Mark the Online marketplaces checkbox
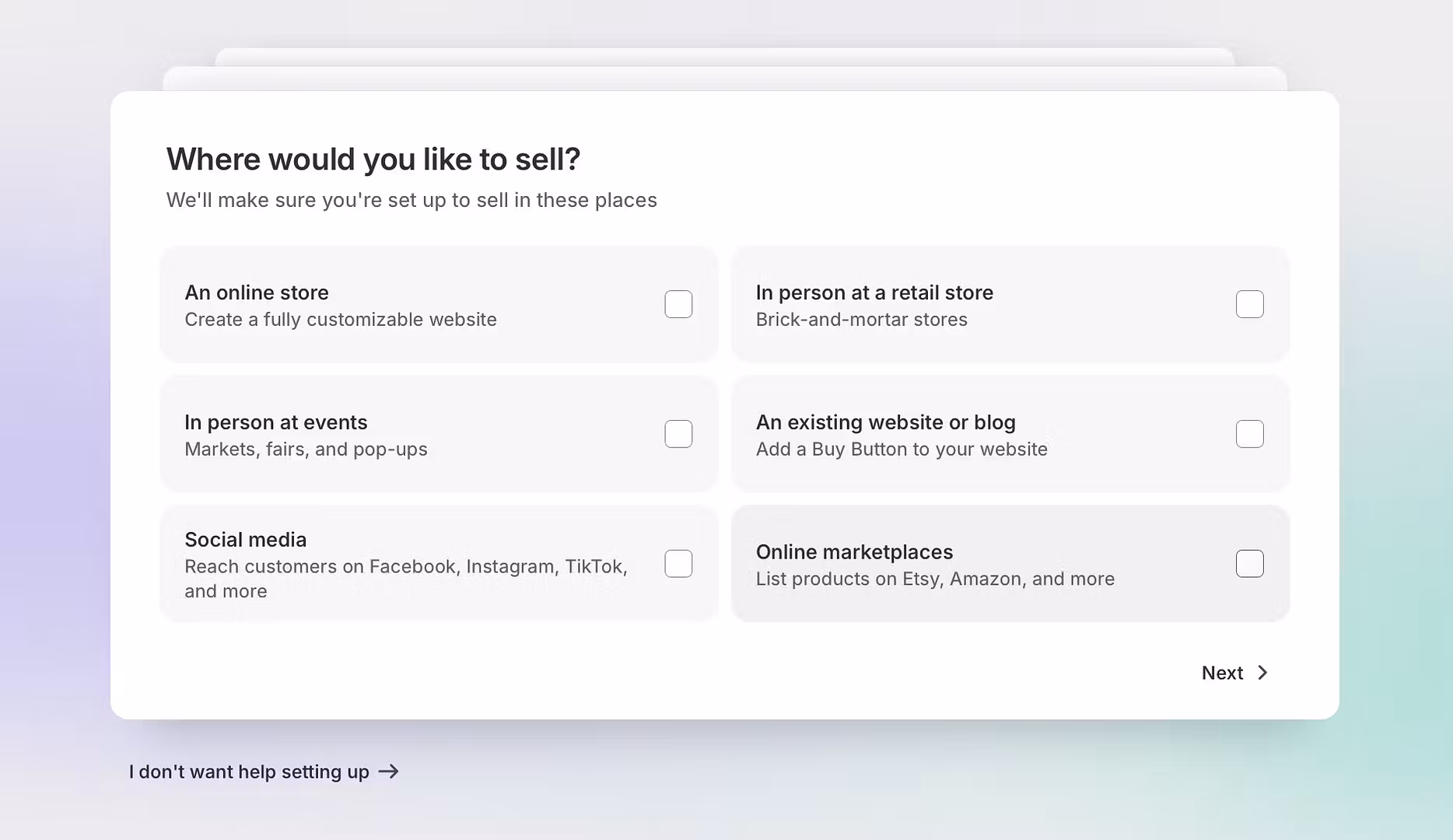Viewport: 1453px width, 840px height. pyautogui.click(x=1249, y=564)
